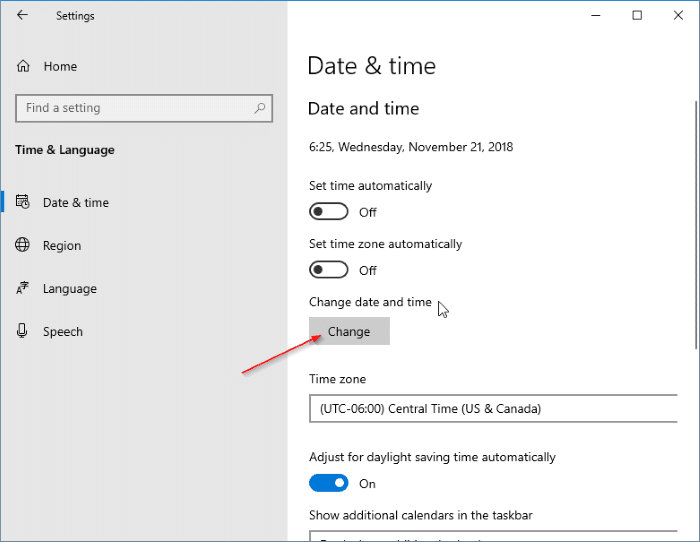Image resolution: width=700 pixels, height=542 pixels.
Task: Open the additional calendars dropdown
Action: (x=493, y=536)
